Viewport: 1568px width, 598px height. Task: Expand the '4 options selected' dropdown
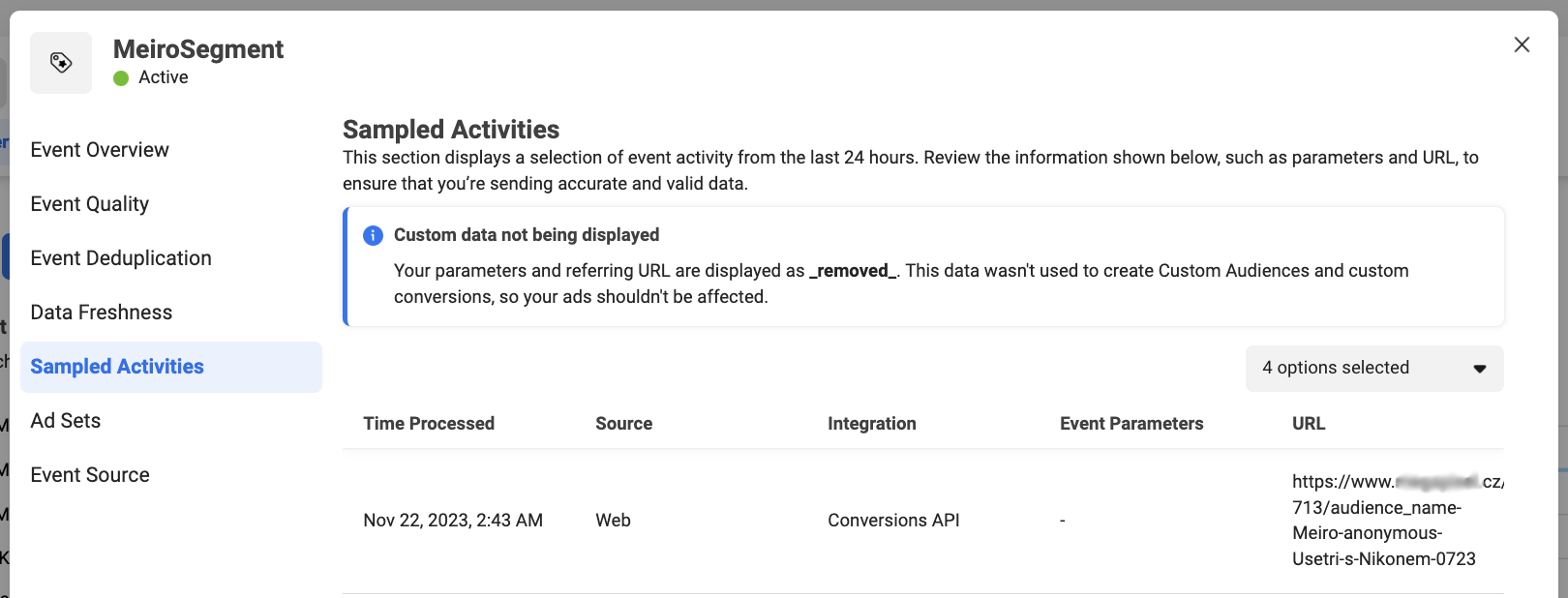[1374, 369]
